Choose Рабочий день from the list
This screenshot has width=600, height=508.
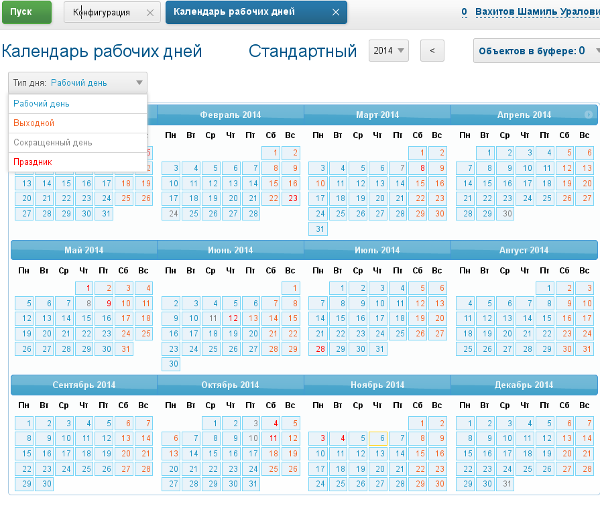(42, 103)
